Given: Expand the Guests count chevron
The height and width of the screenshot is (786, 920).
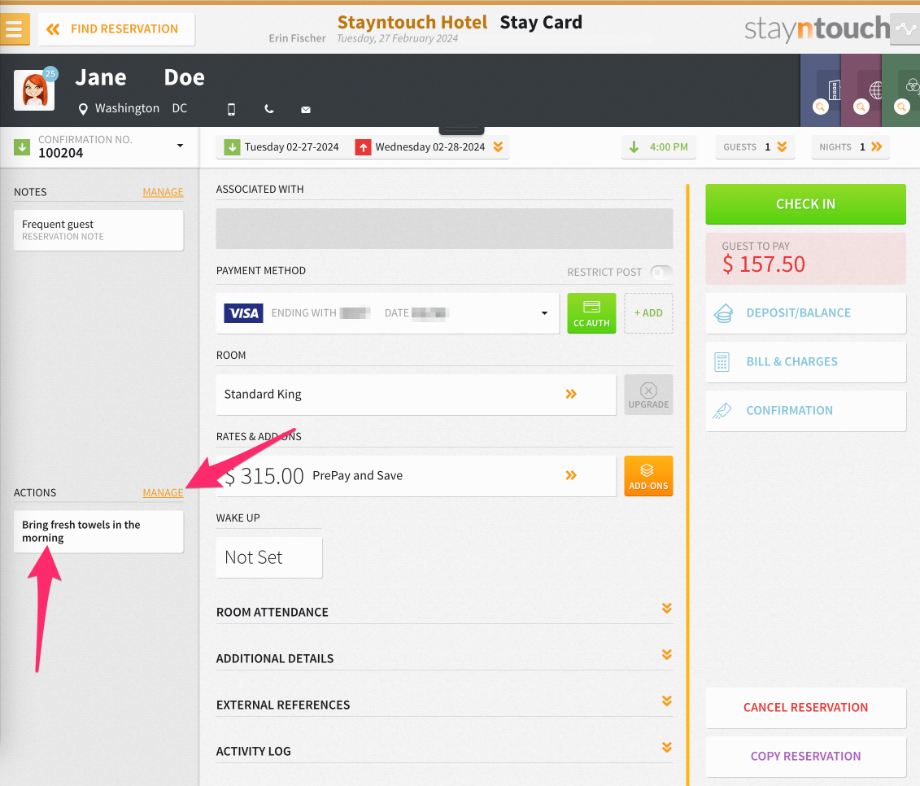Looking at the screenshot, I should pos(782,147).
